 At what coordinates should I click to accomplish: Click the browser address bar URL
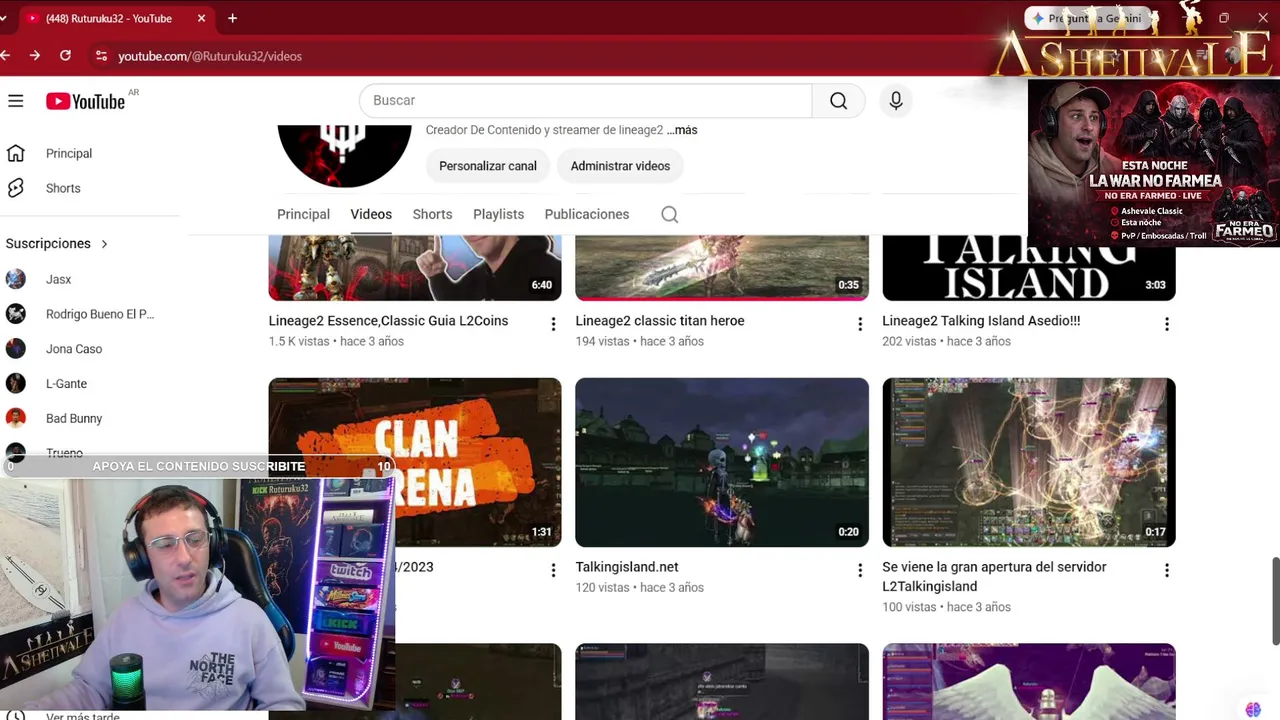click(210, 56)
